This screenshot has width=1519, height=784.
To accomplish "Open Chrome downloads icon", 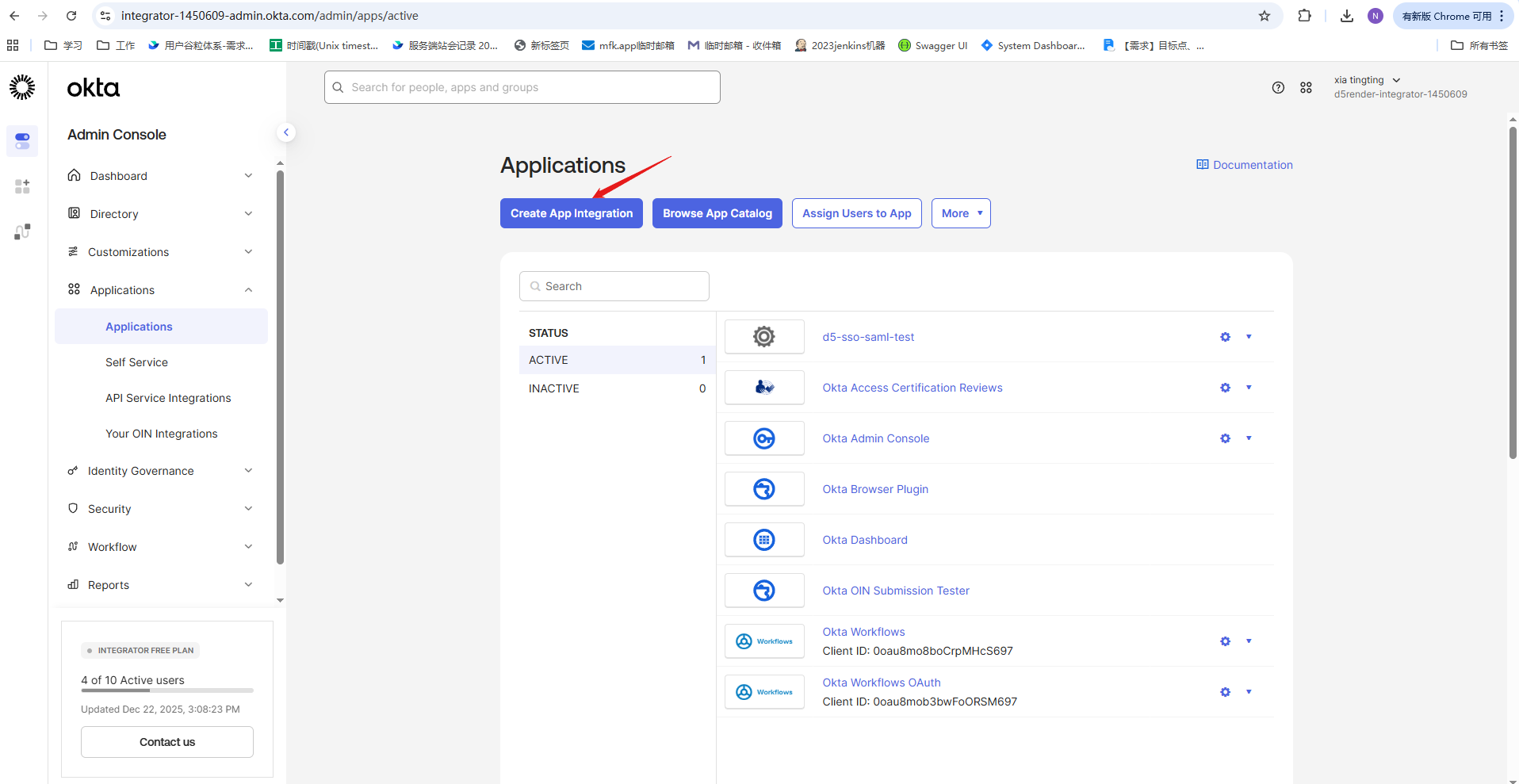I will pyautogui.click(x=1346, y=16).
